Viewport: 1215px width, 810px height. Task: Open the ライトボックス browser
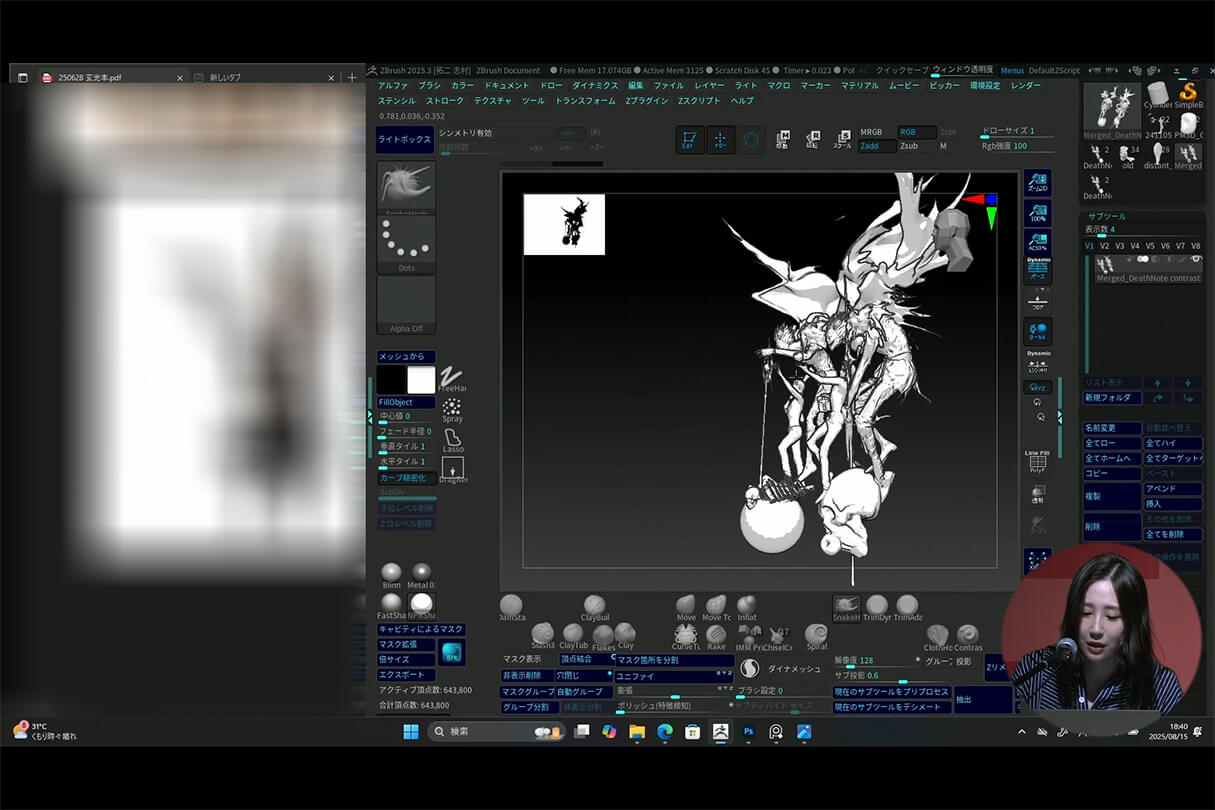tap(404, 140)
